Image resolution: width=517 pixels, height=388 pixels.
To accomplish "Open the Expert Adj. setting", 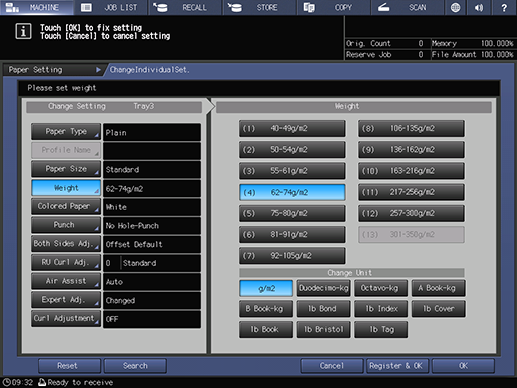I will coord(66,300).
